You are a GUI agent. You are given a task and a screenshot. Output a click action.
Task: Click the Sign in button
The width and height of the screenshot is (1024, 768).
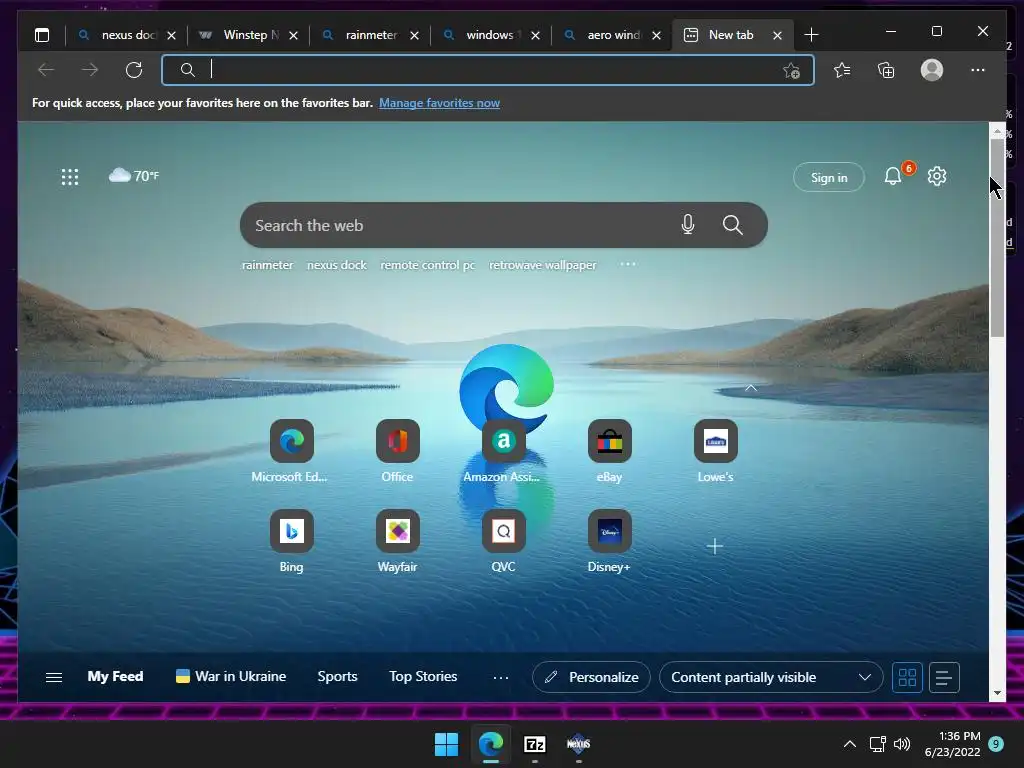829,178
